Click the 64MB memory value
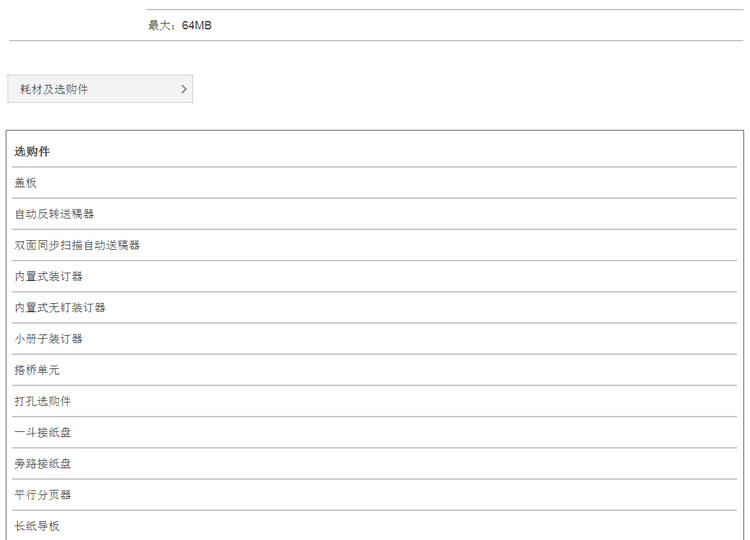The width and height of the screenshot is (750, 540). pos(197,25)
